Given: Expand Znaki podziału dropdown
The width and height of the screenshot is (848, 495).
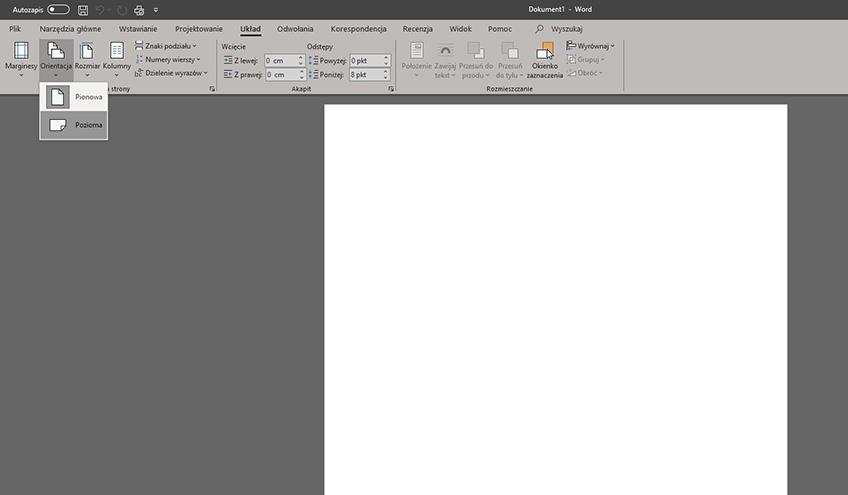Looking at the screenshot, I should coord(165,46).
